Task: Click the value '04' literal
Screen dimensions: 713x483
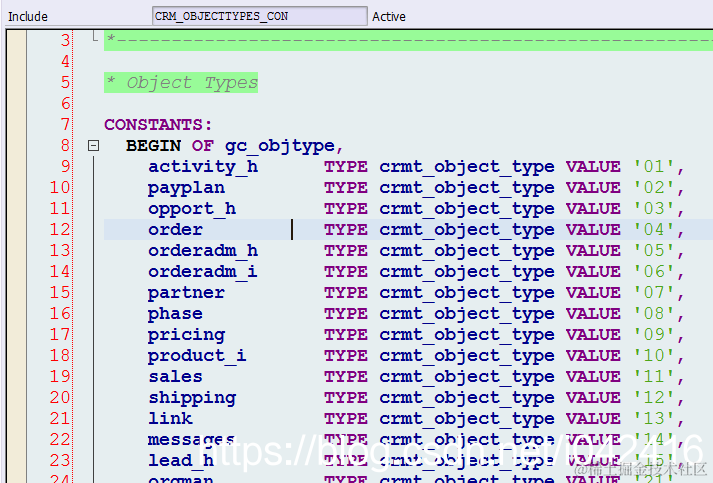Action: [654, 230]
